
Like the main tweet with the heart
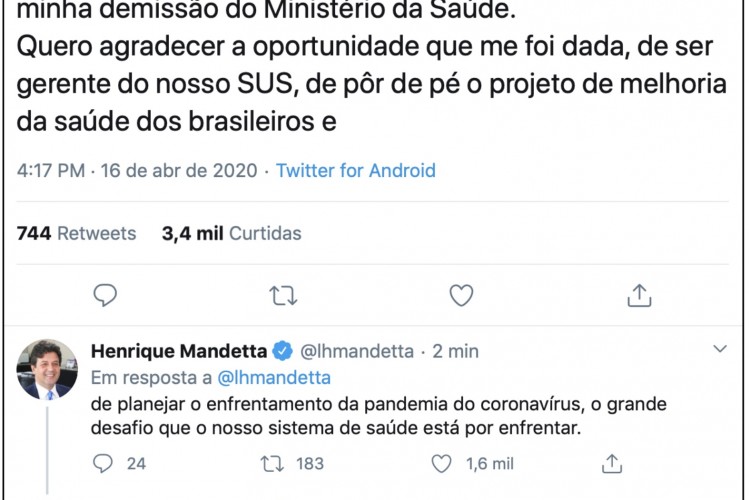point(460,295)
